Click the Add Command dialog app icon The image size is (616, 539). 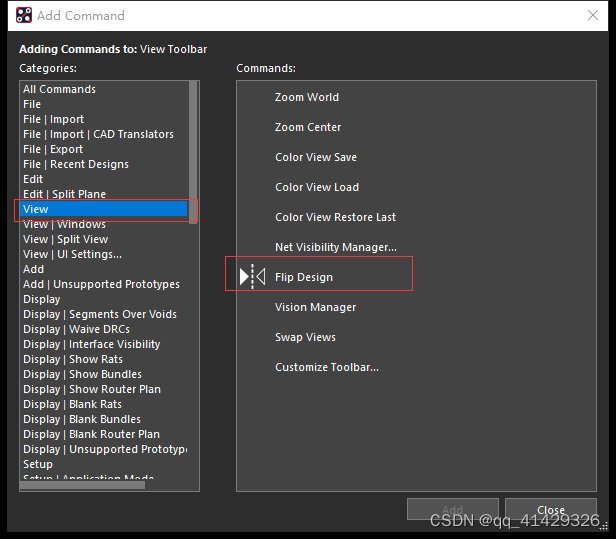[23, 15]
